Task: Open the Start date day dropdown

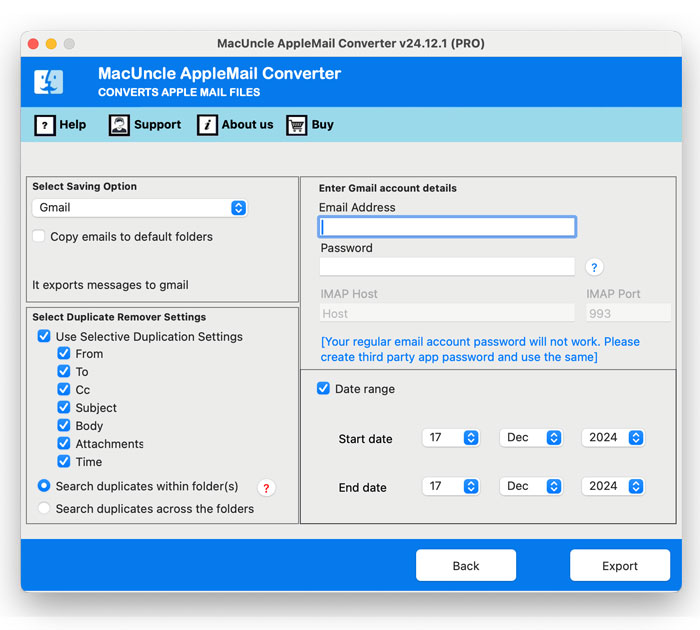Action: pyautogui.click(x=450, y=438)
